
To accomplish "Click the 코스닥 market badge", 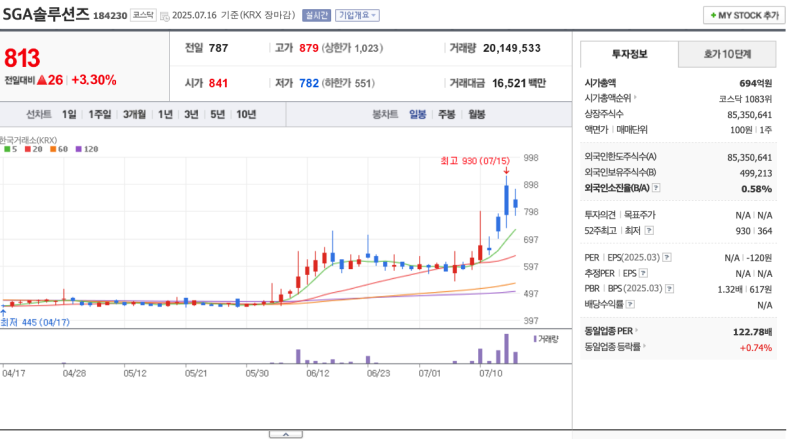I will click(x=143, y=15).
